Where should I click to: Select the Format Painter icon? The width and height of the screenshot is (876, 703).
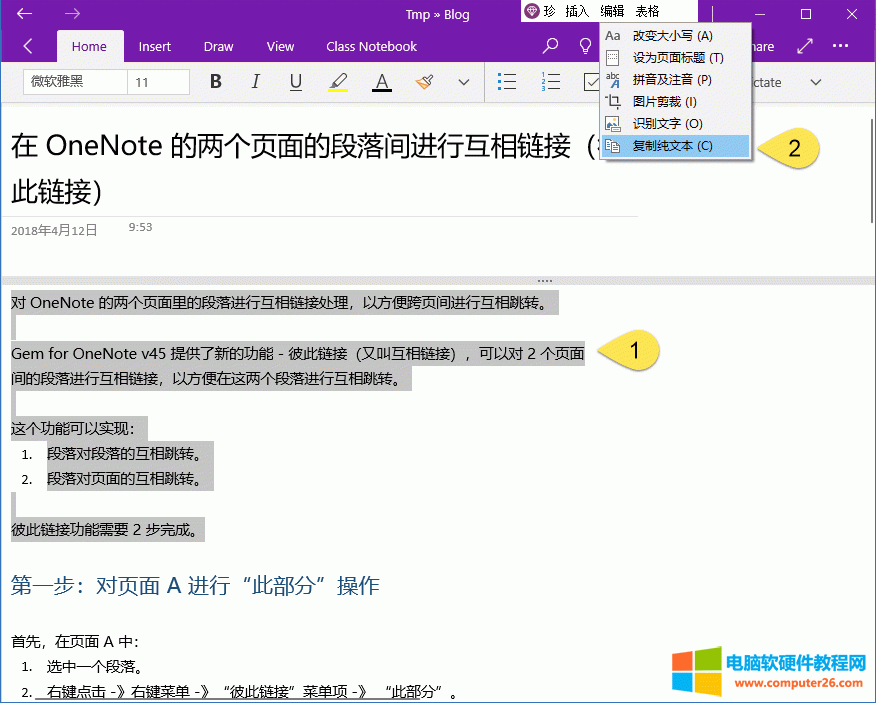(424, 82)
